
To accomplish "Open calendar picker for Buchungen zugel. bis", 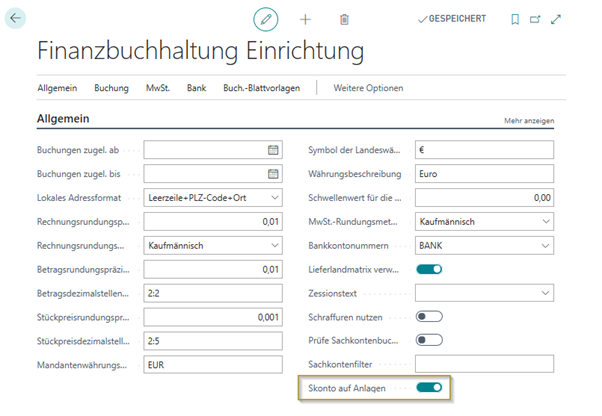I will pos(273,174).
